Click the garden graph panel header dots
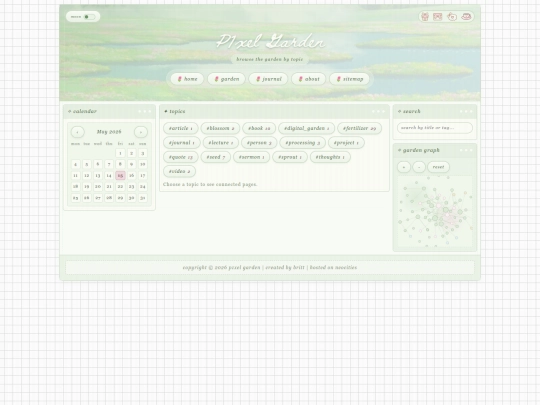This screenshot has width=540, height=405. point(466,150)
